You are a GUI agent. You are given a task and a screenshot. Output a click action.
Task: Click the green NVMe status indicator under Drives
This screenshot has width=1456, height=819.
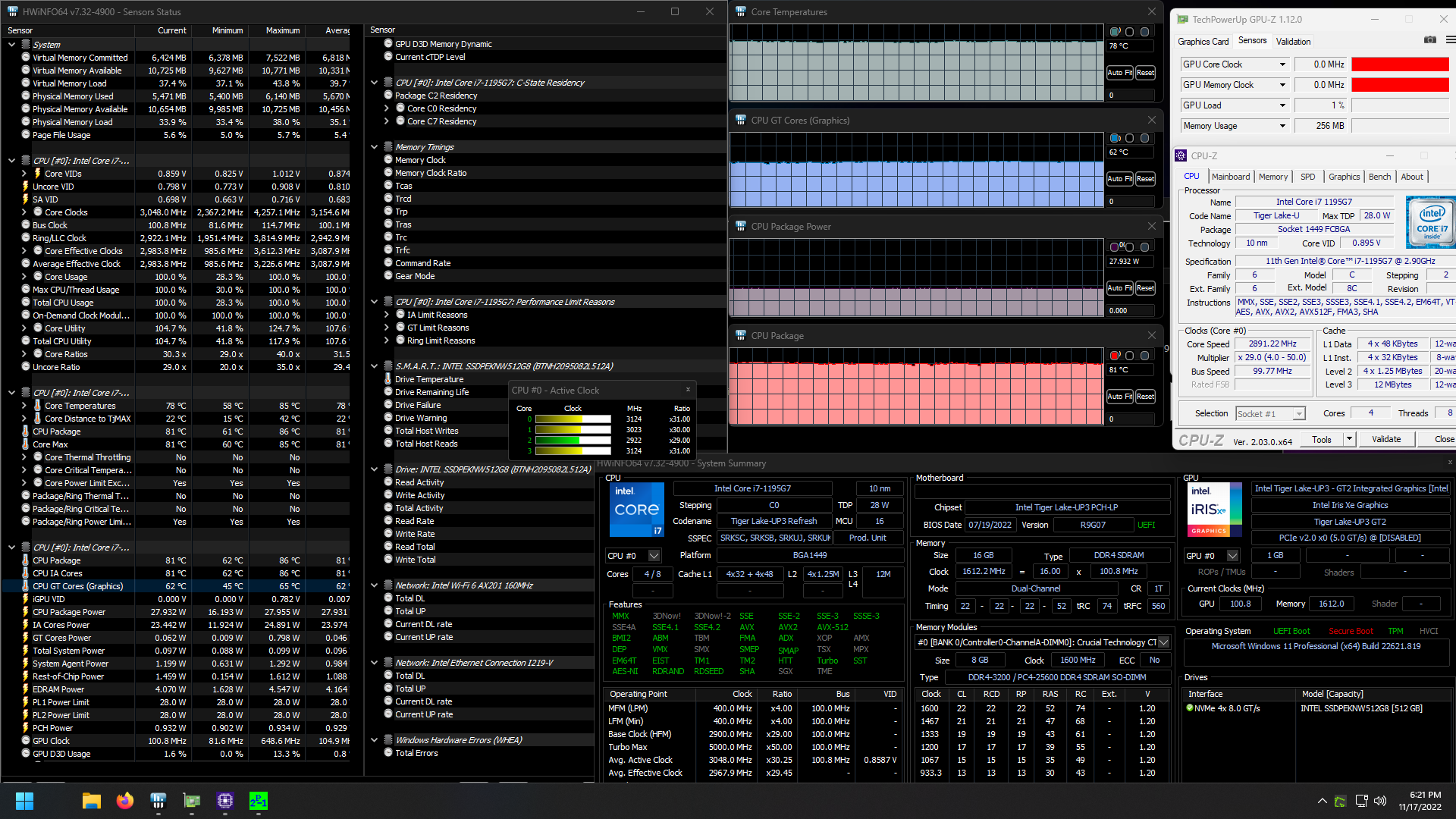point(1190,708)
